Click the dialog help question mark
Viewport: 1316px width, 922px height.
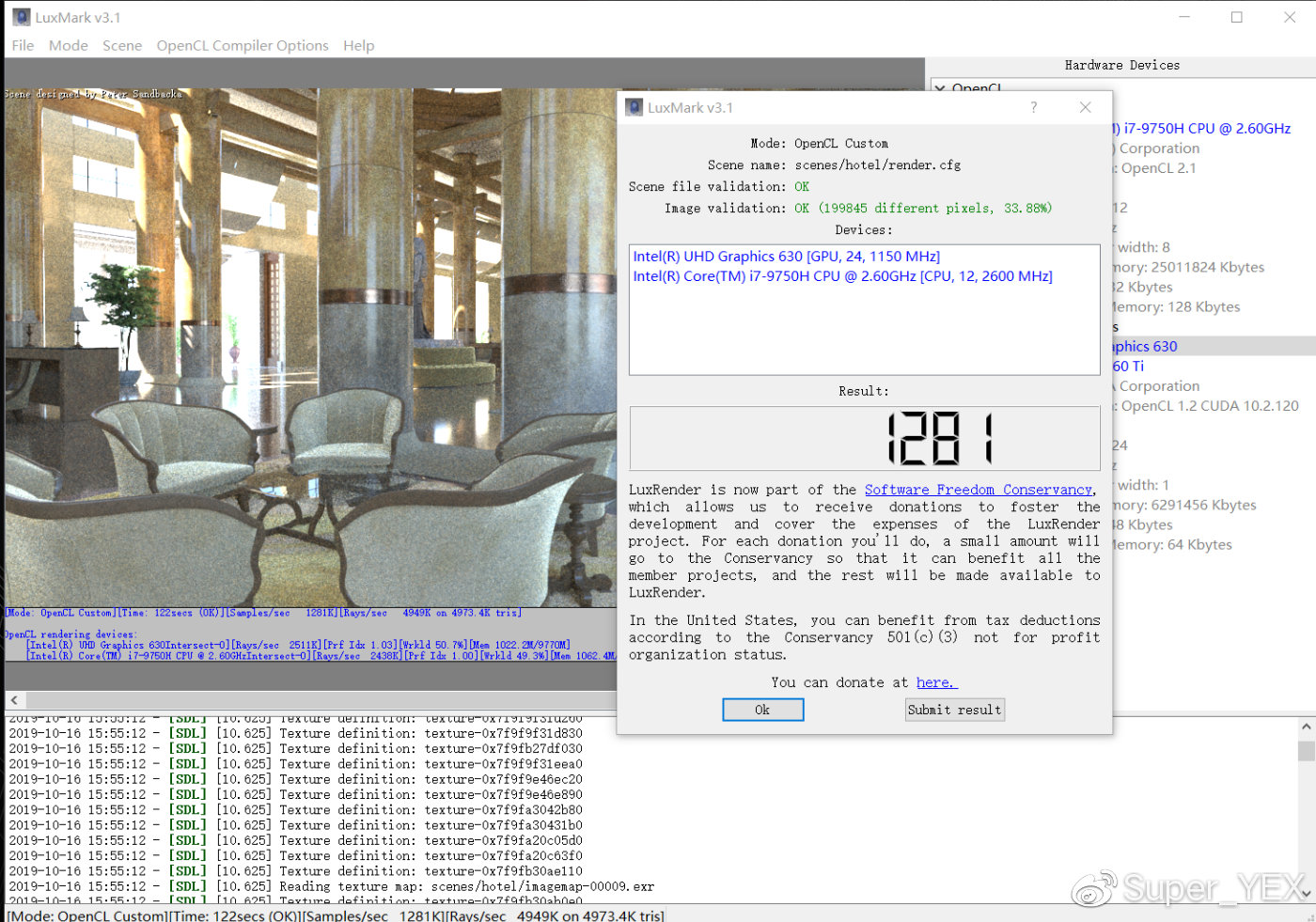[x=1034, y=107]
